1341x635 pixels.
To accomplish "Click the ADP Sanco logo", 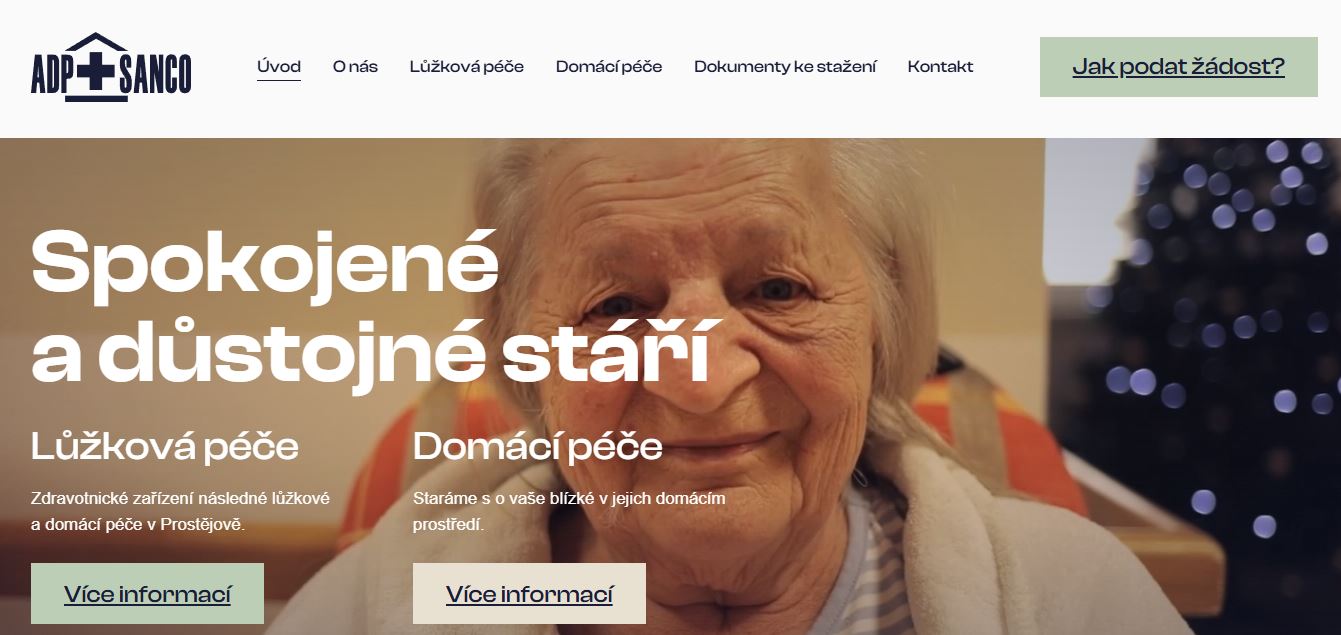I will point(111,67).
